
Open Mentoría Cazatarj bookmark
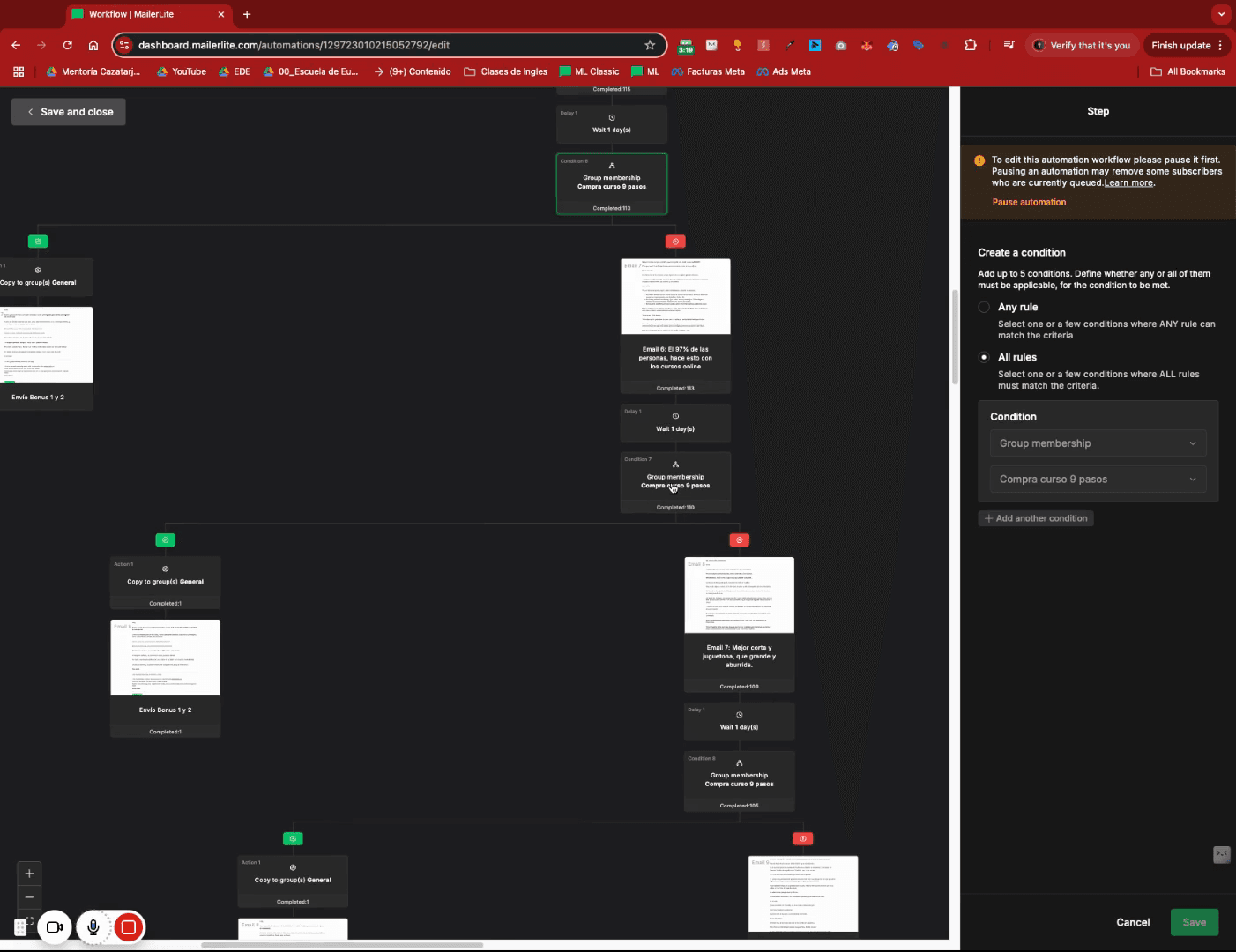click(x=93, y=71)
